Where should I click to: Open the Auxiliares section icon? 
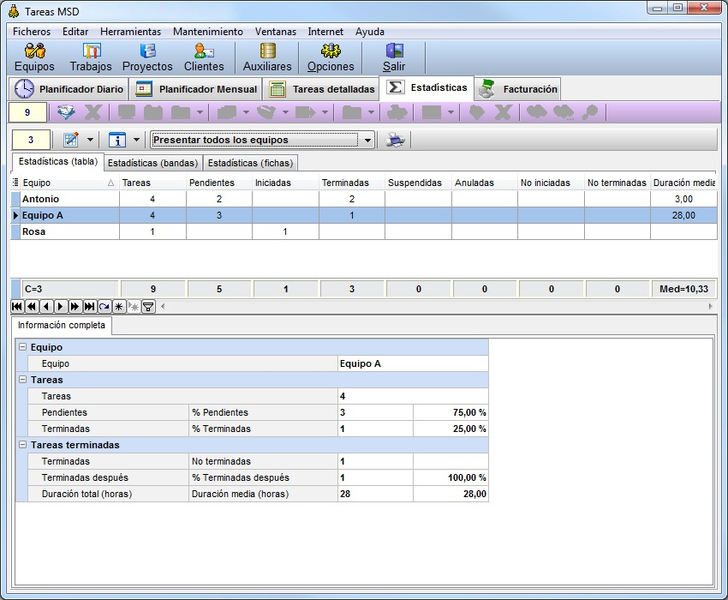[x=267, y=58]
